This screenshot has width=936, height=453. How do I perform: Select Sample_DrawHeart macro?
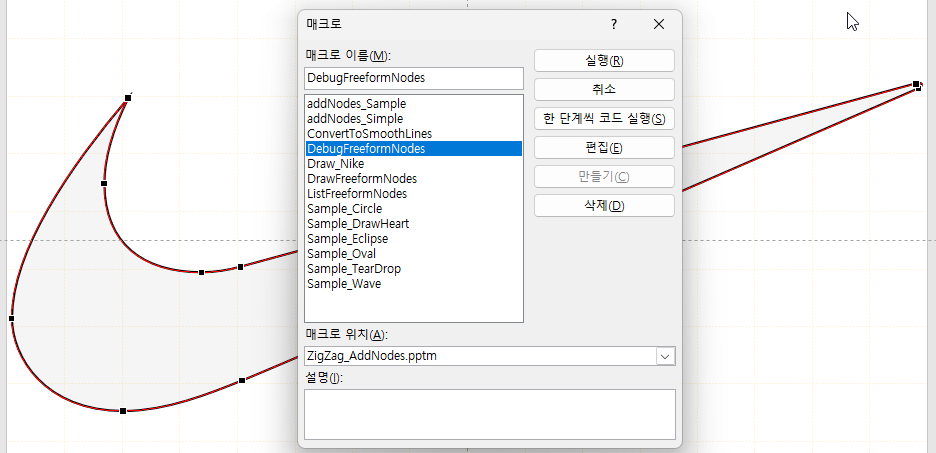(414, 224)
